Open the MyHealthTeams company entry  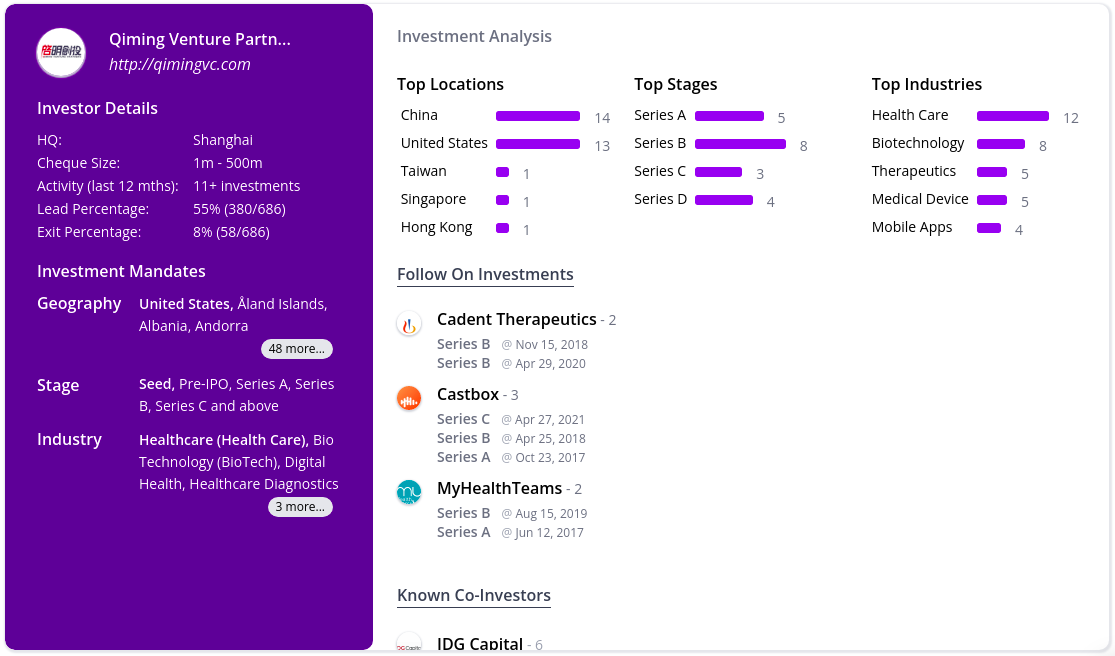tap(499, 489)
